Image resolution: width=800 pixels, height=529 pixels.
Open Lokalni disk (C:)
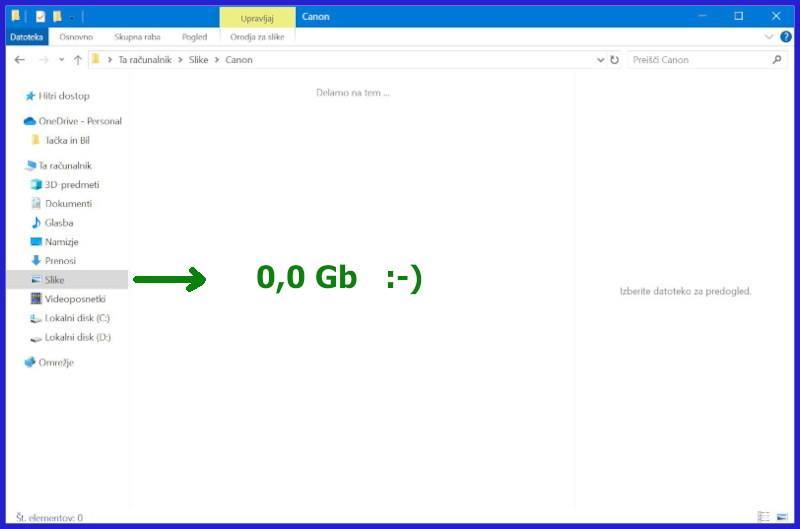tap(77, 318)
